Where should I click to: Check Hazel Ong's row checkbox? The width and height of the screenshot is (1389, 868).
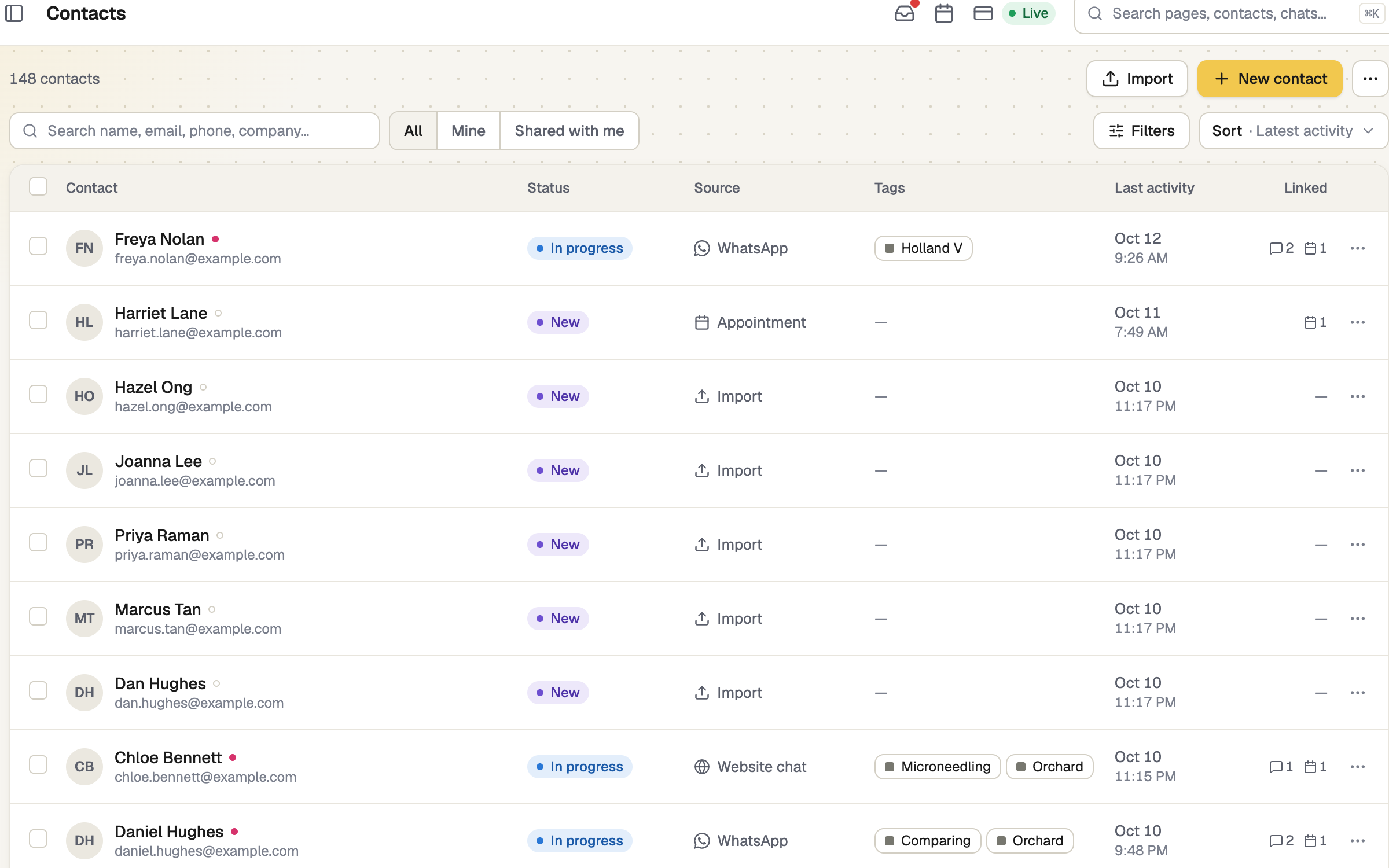pos(38,394)
